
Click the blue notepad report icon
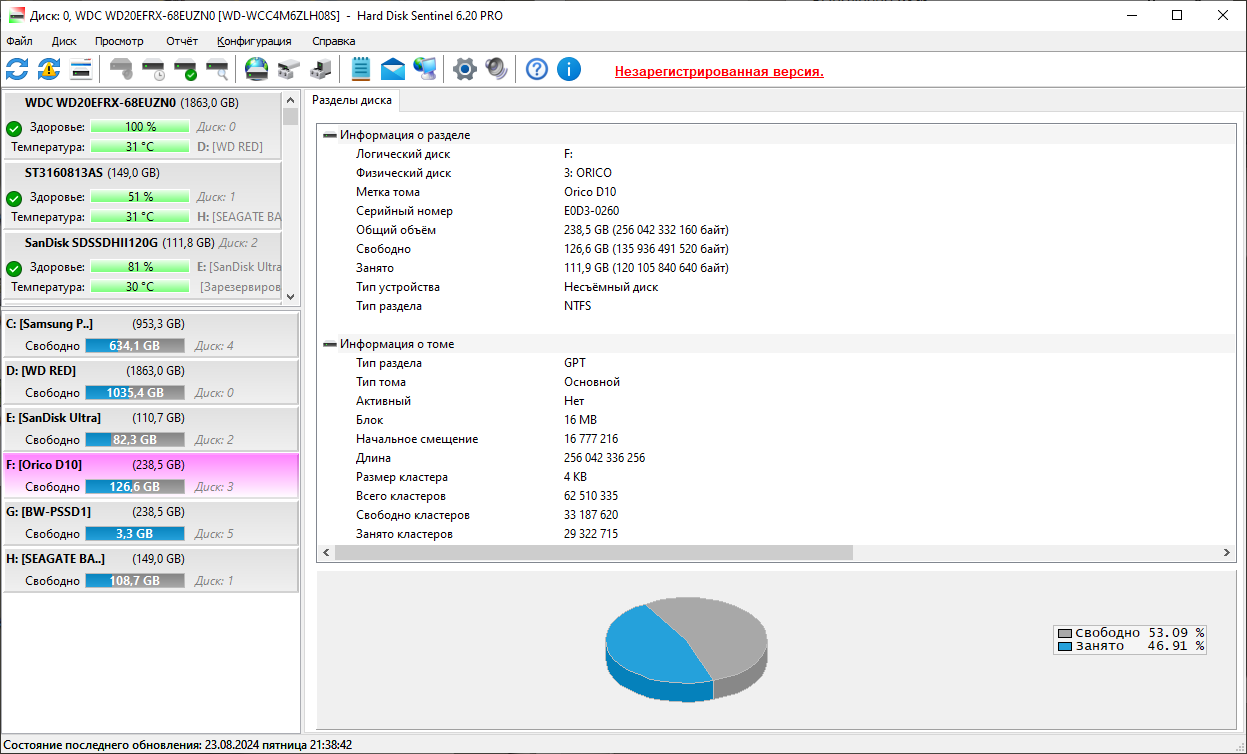361,69
